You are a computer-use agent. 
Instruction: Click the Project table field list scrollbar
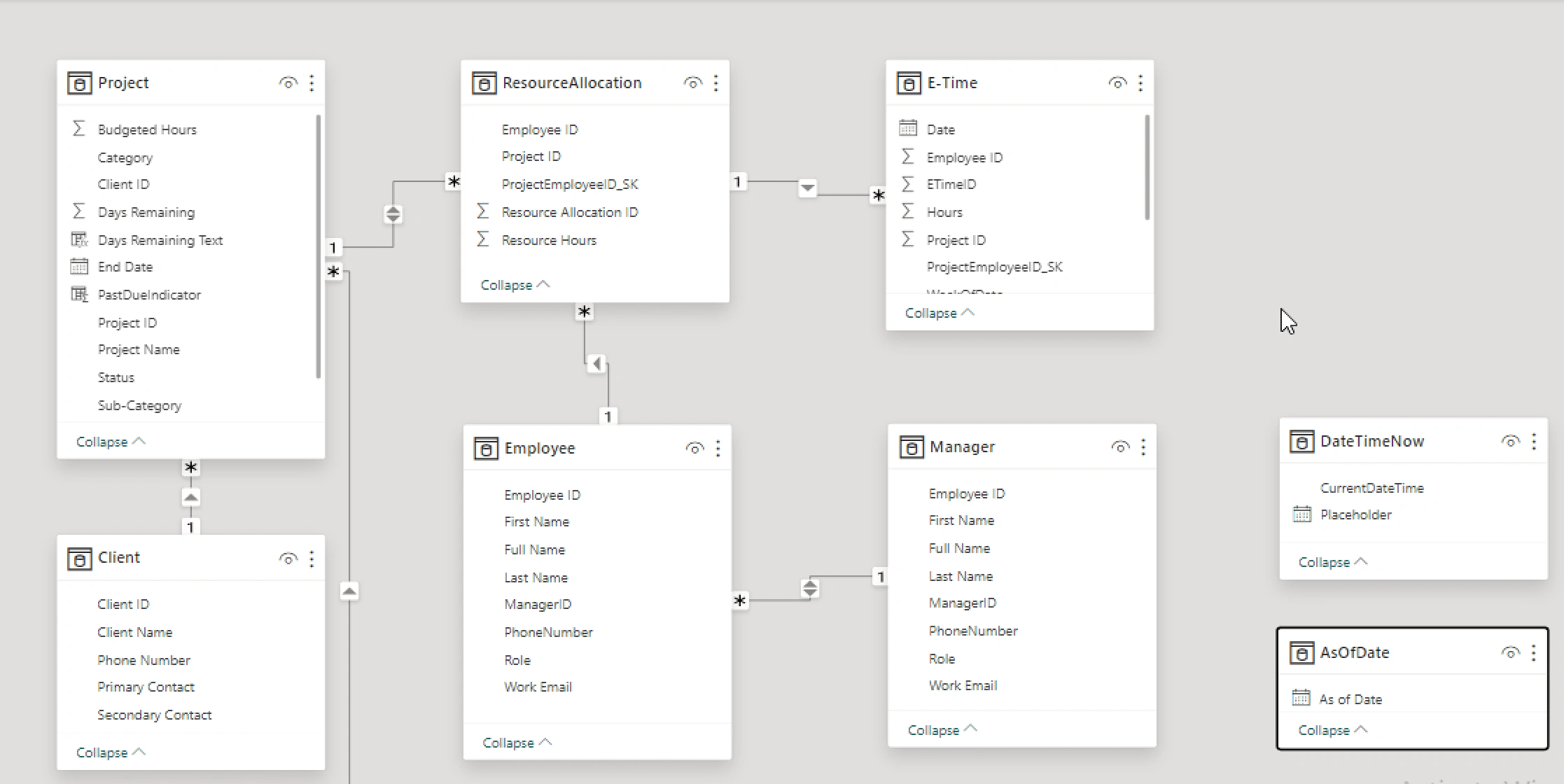(x=319, y=246)
